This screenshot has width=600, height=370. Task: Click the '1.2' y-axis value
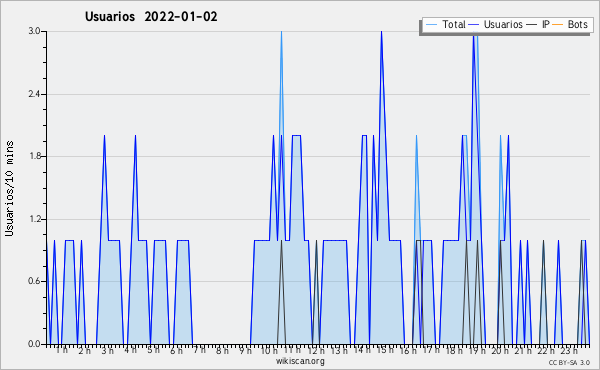34,219
